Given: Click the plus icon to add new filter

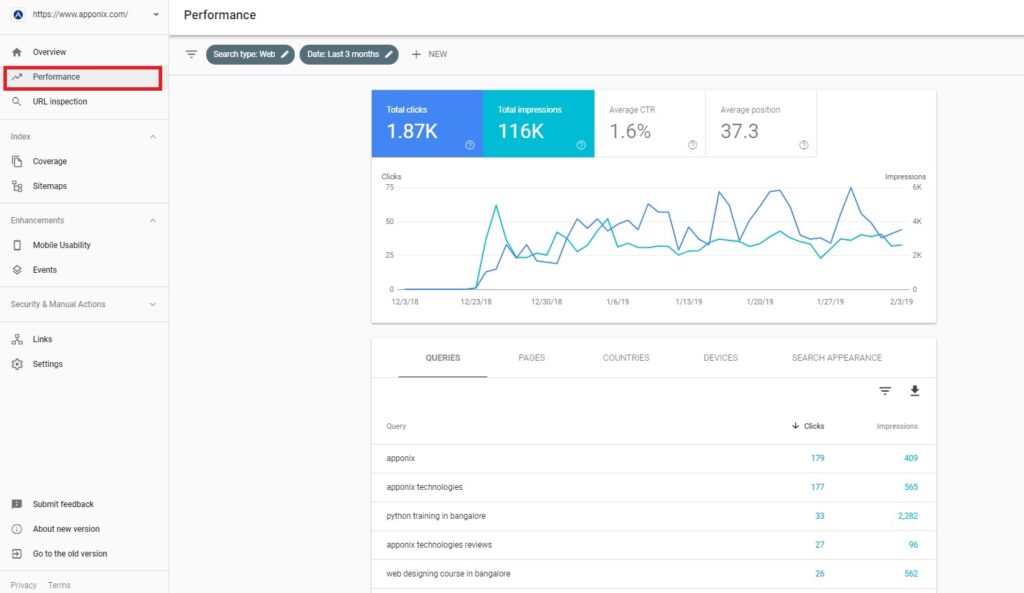Looking at the screenshot, I should (x=416, y=54).
